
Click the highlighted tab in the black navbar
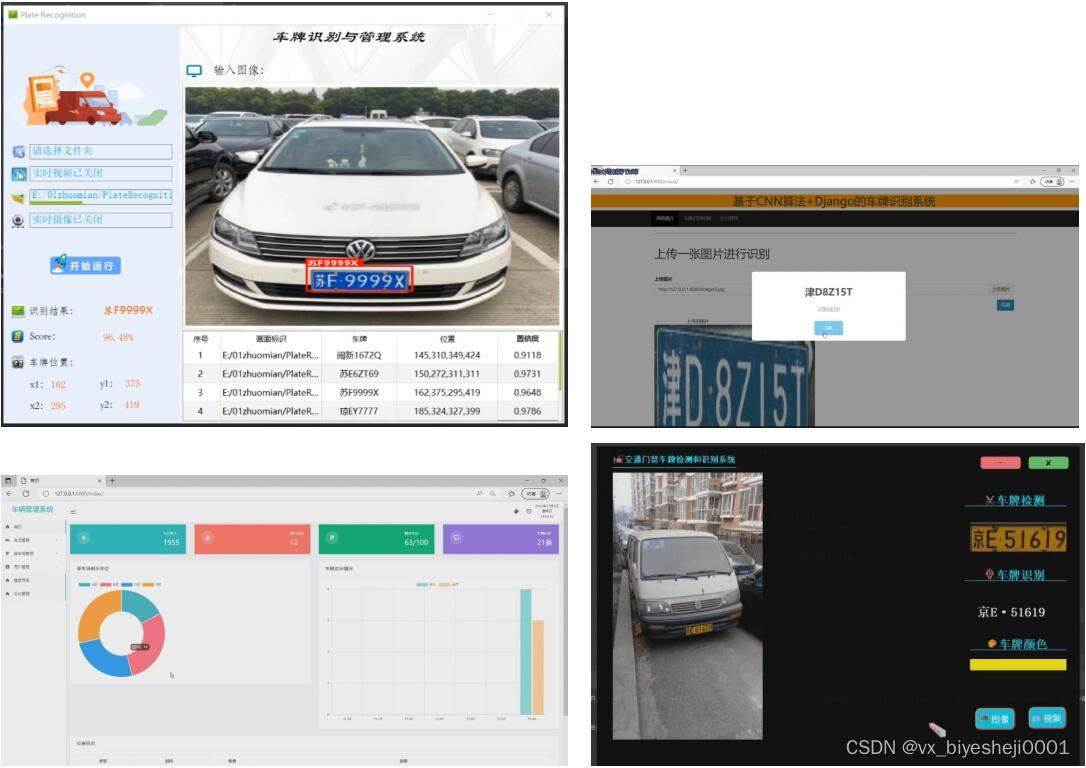665,218
